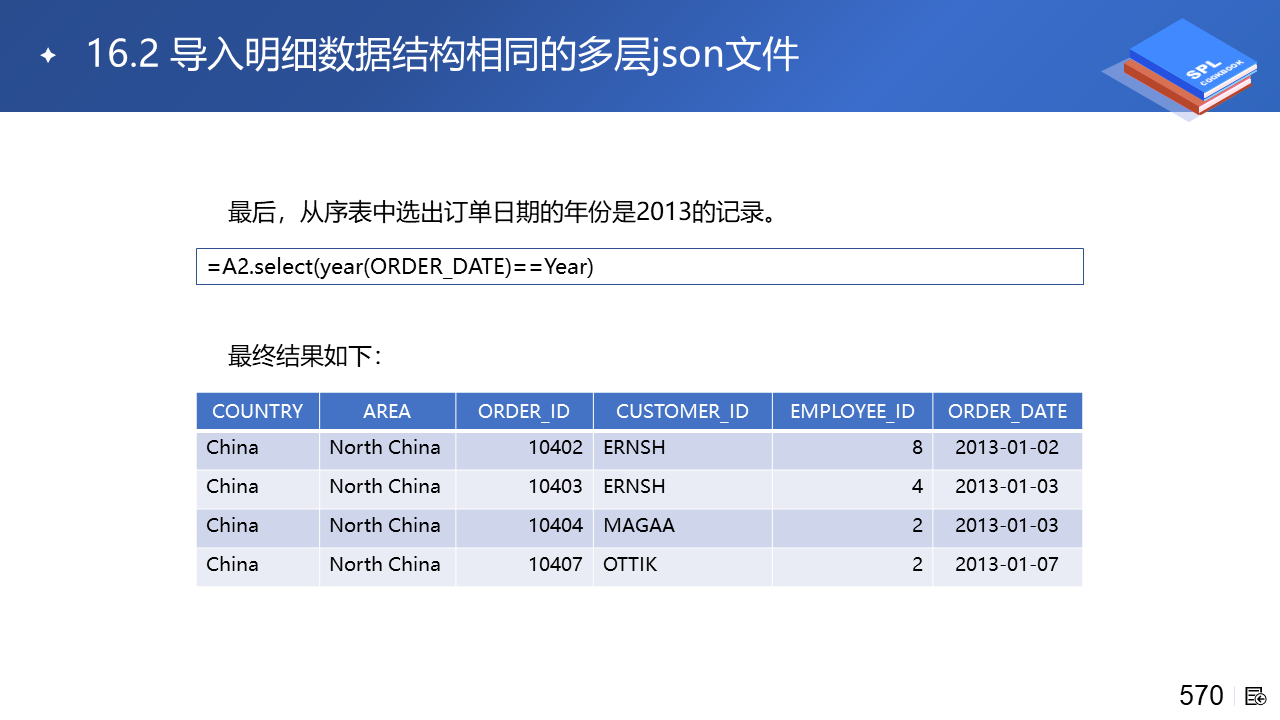Select the EMPLOYEE_ID column header
The width and height of the screenshot is (1280, 720).
click(853, 411)
